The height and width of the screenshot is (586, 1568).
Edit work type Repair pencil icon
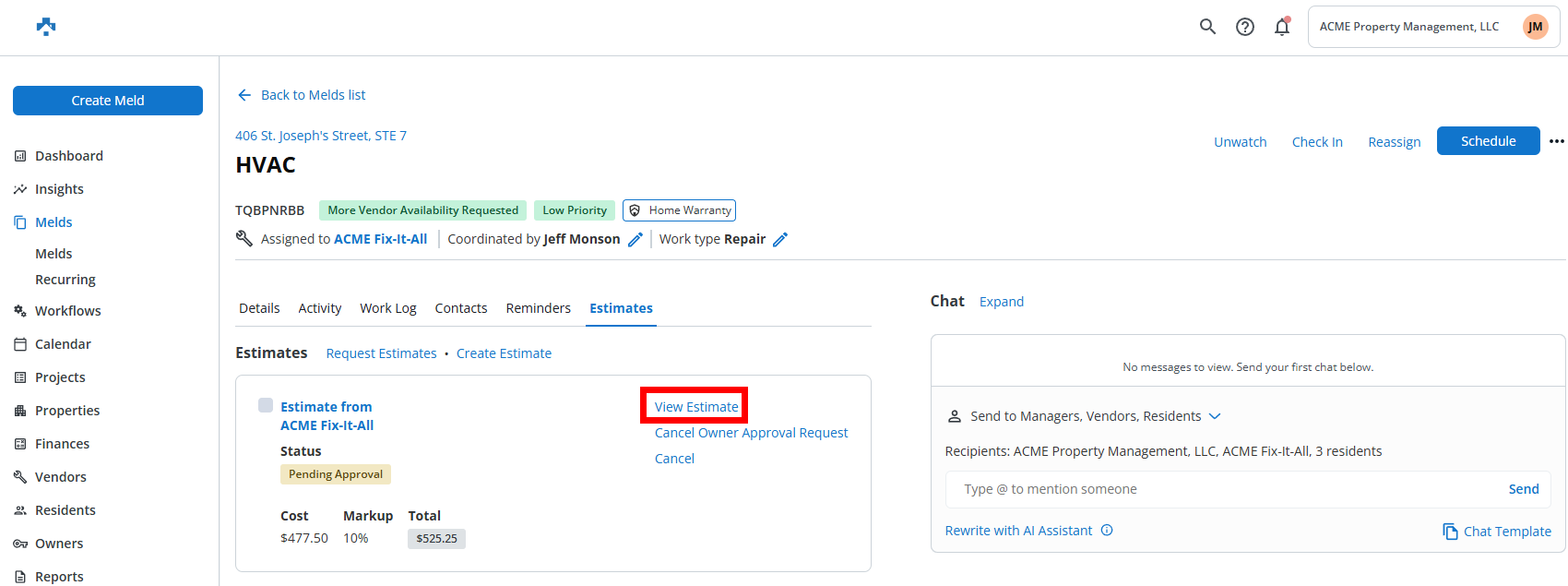(780, 240)
